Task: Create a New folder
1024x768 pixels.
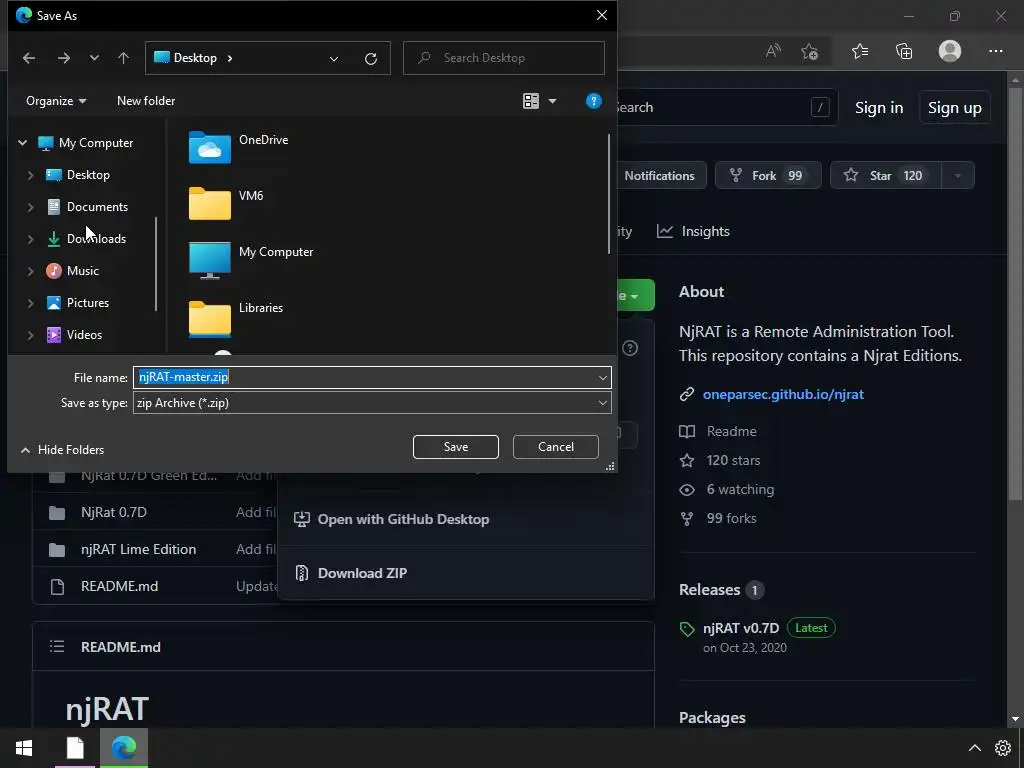Action: click(x=146, y=101)
